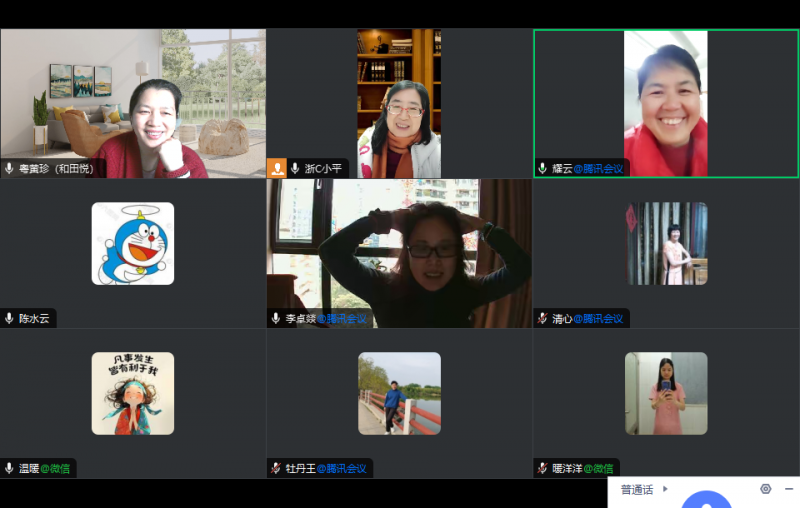Click microphone icon beside 粤黄珍 (和田悦)
Viewport: 800px width, 508px height.
(x=9, y=169)
